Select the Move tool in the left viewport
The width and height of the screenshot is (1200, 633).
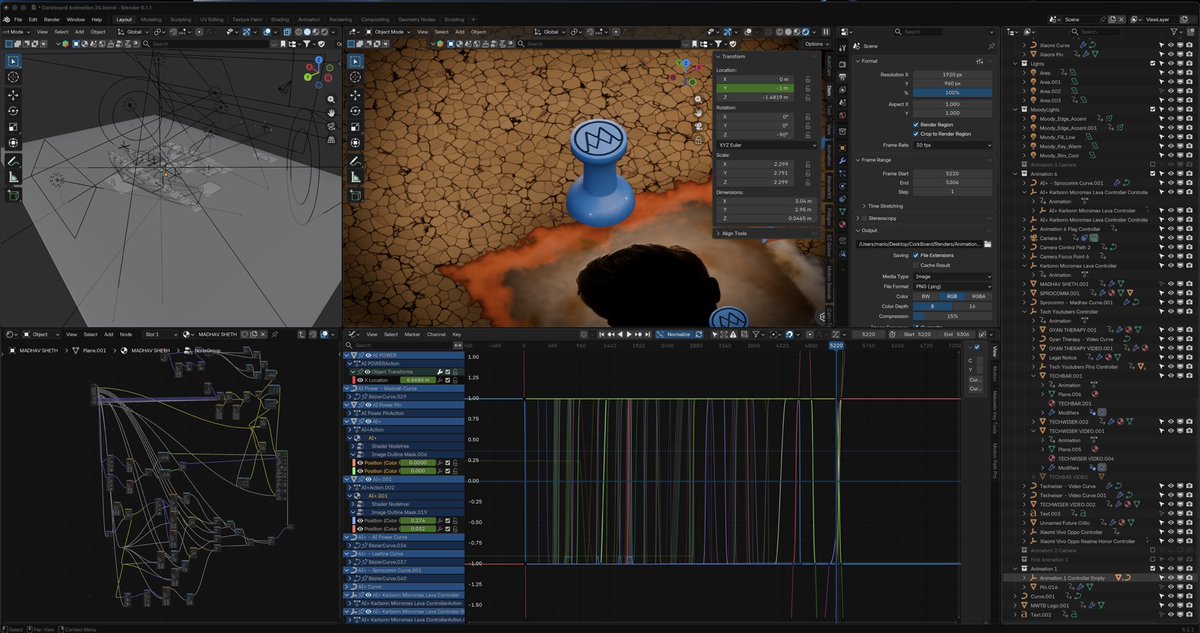pos(14,94)
